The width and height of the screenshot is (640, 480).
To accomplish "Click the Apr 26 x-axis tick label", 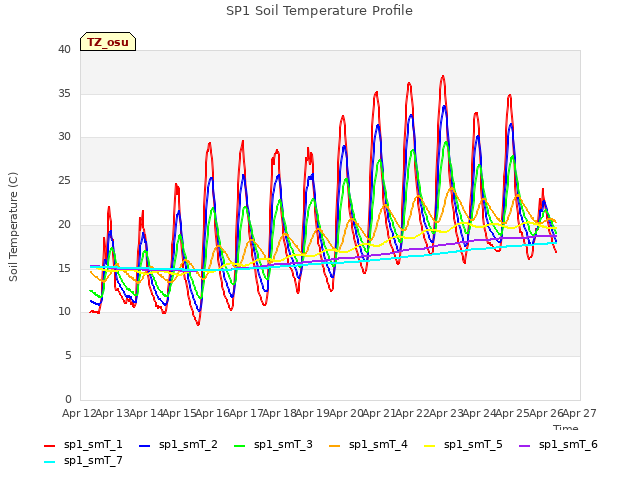I will (546, 413).
